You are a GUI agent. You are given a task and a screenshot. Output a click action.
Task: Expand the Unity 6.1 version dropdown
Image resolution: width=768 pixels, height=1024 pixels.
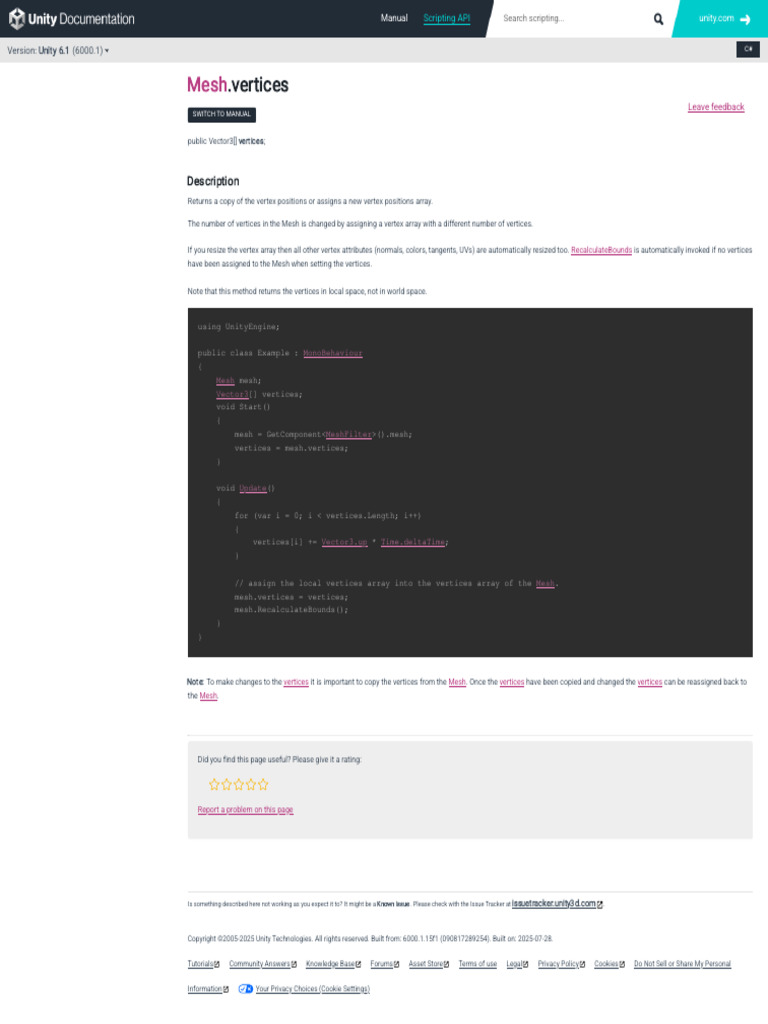tap(58, 50)
